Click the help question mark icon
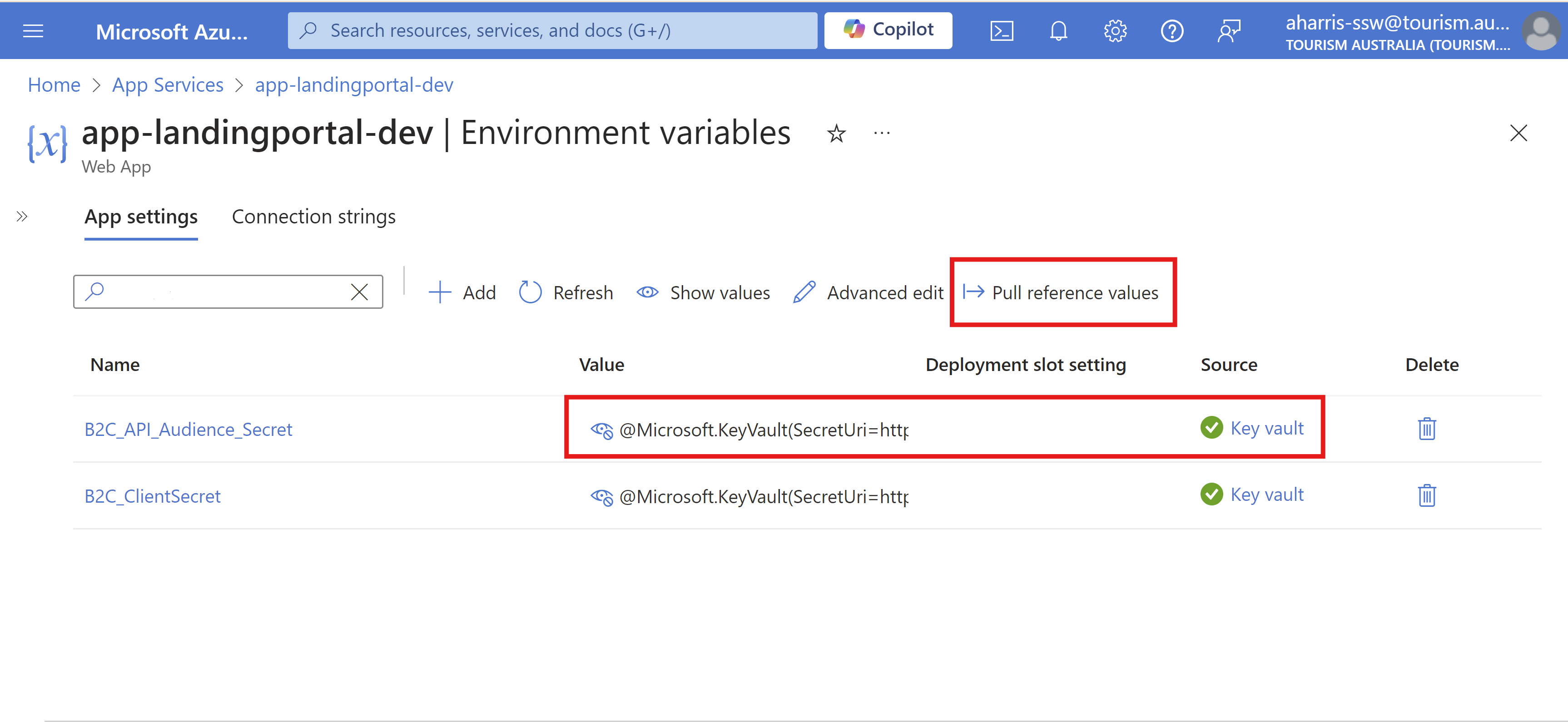The width and height of the screenshot is (1568, 722). (x=1172, y=30)
